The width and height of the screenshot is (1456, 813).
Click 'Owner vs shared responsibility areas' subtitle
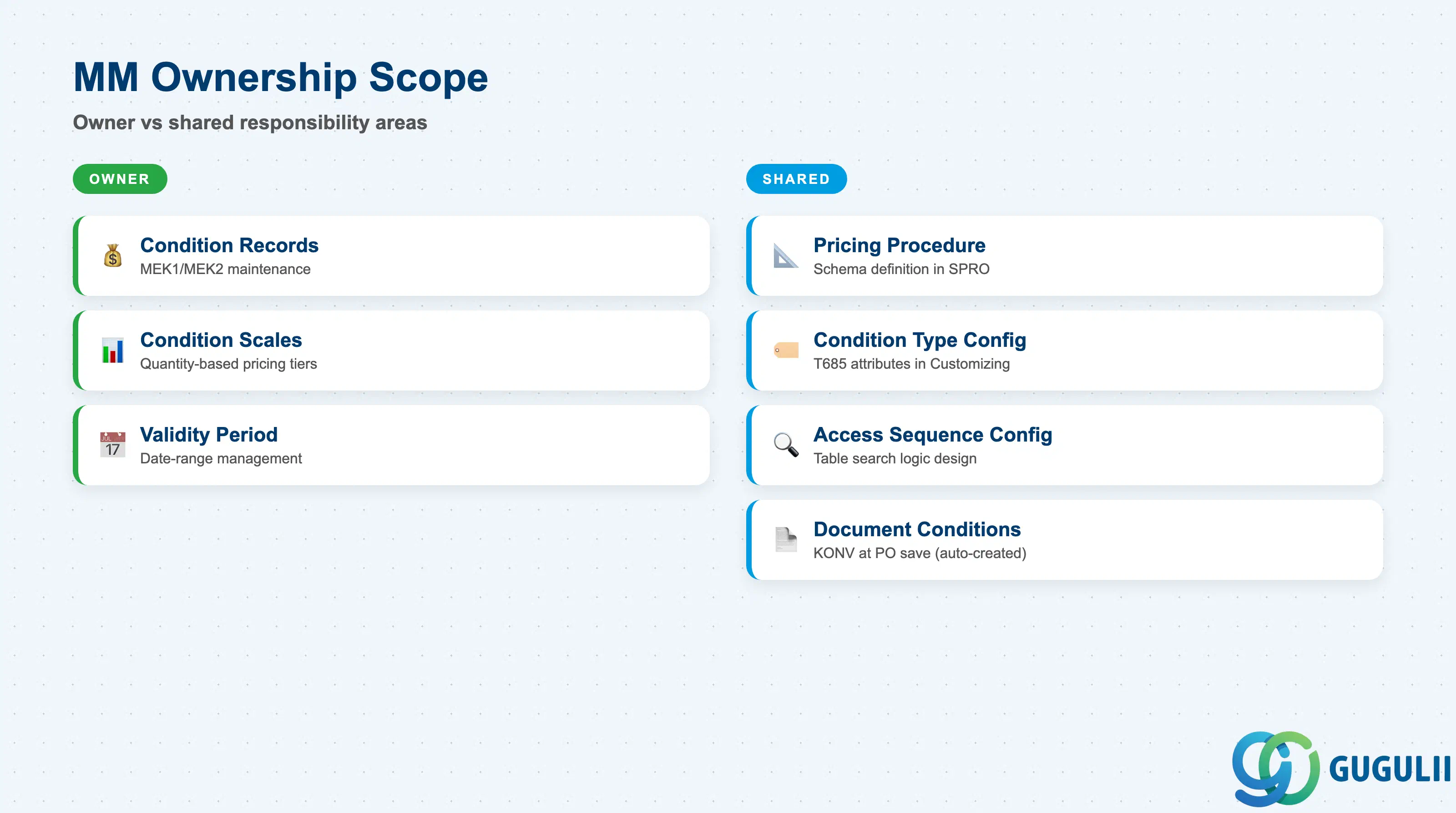coord(250,123)
